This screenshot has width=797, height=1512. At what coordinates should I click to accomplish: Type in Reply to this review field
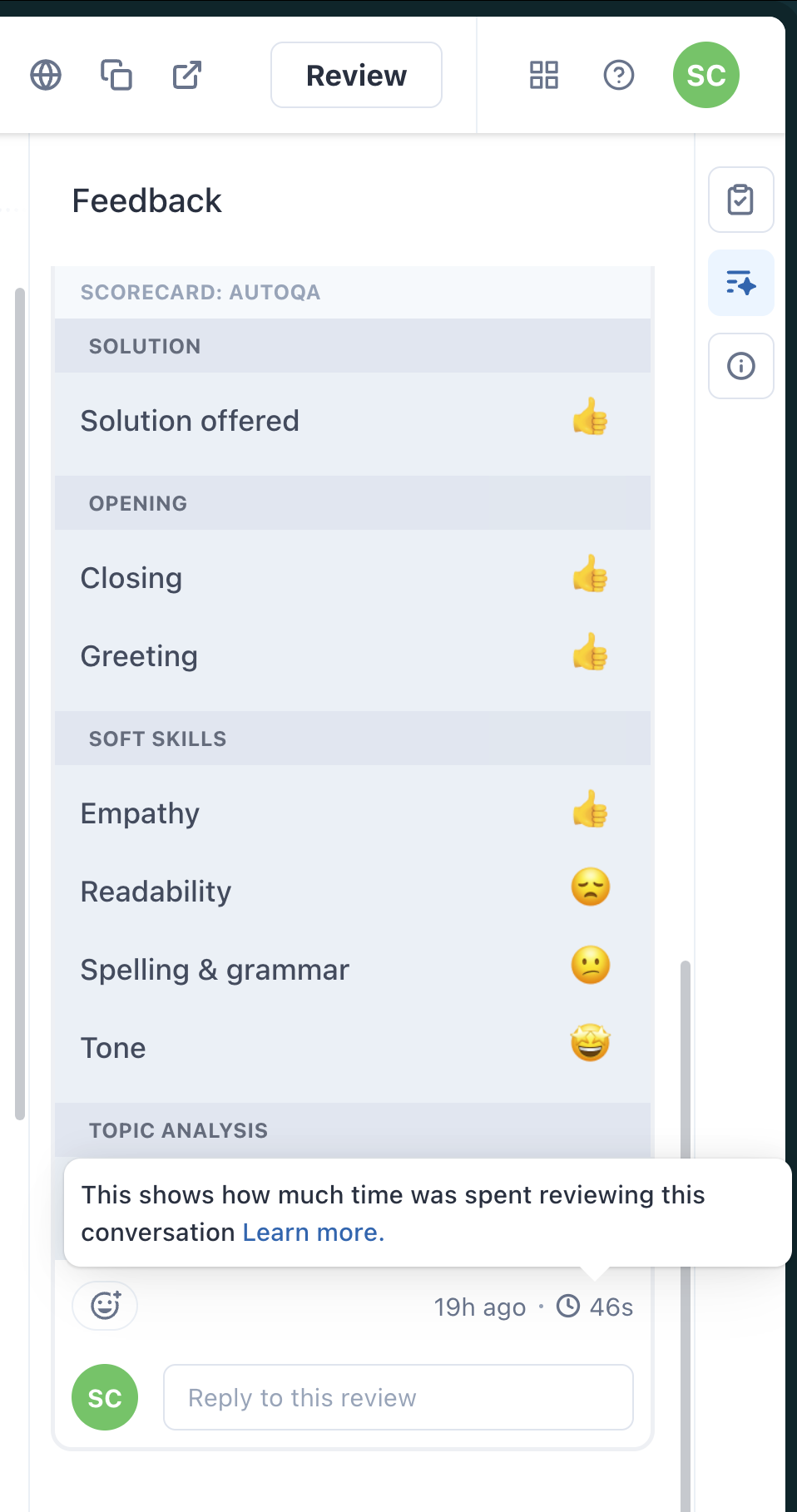(398, 1397)
